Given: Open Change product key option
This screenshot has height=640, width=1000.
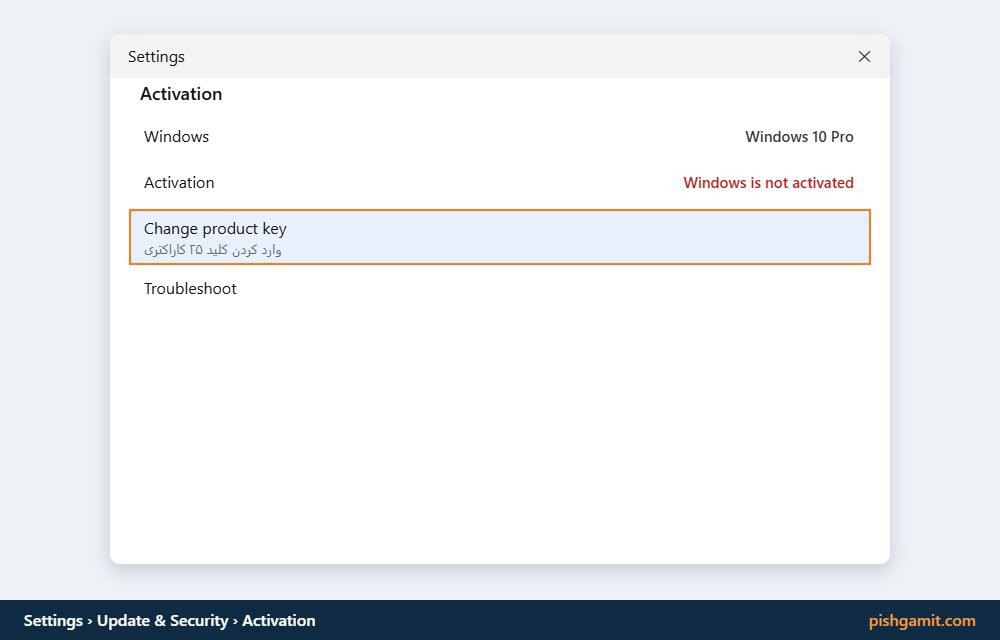Looking at the screenshot, I should coord(499,236).
